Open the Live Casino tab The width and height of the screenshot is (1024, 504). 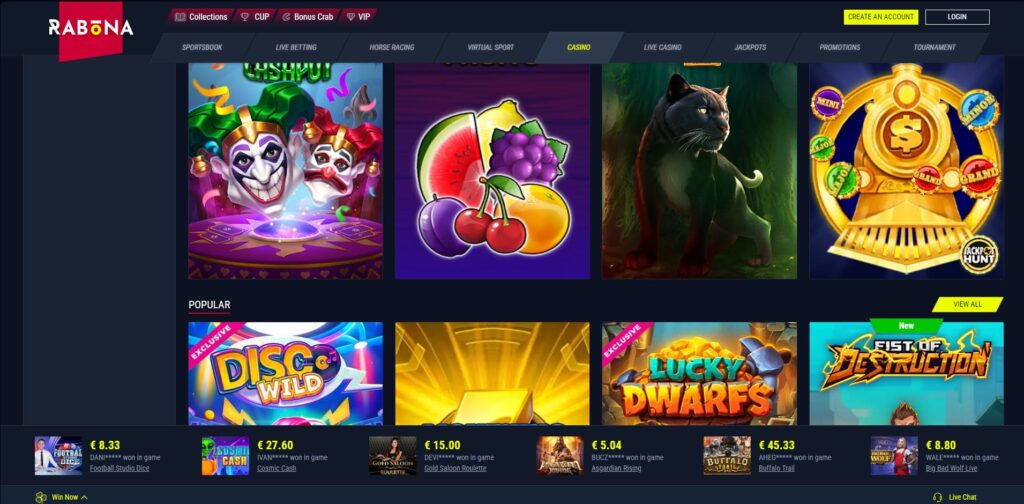pyautogui.click(x=662, y=48)
